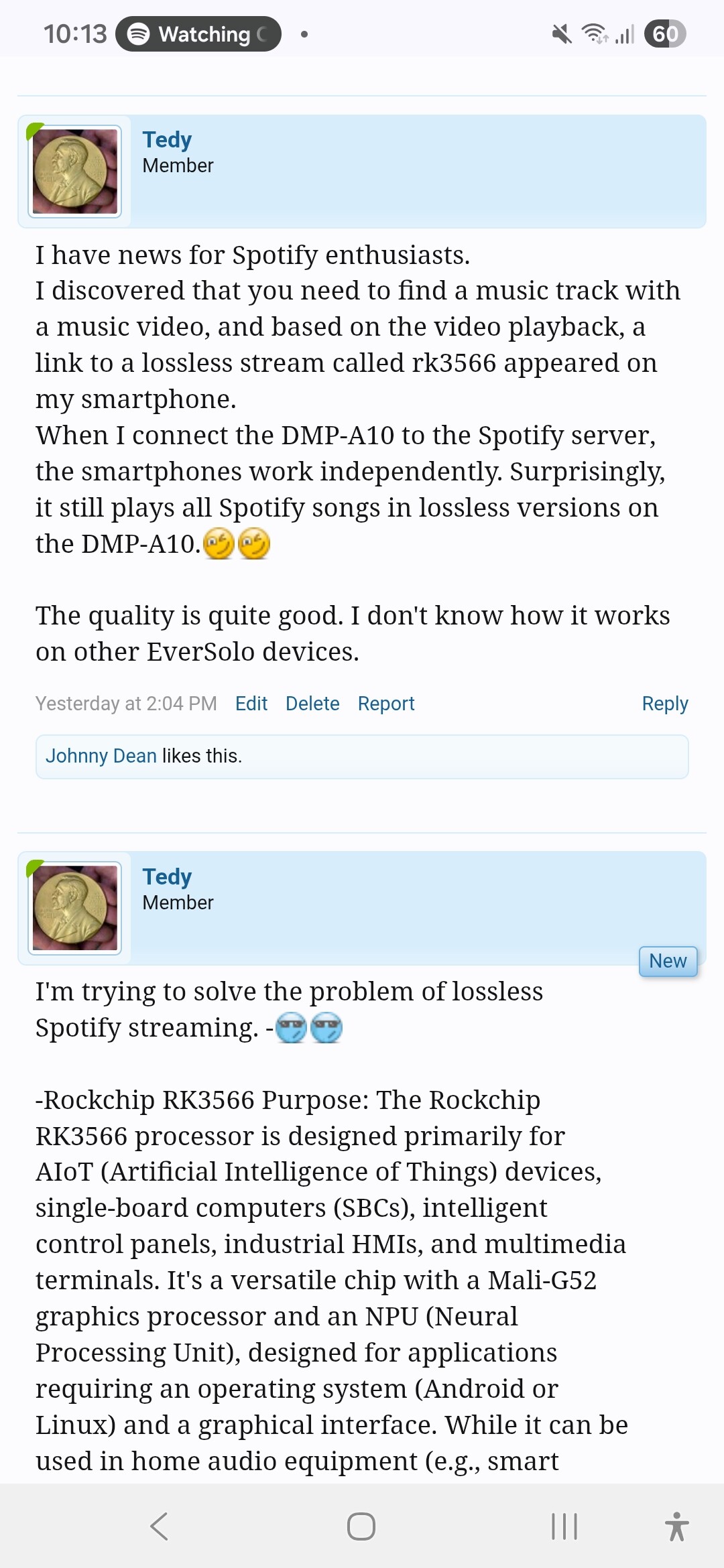
Task: Tap the muted sound status icon
Action: [562, 34]
